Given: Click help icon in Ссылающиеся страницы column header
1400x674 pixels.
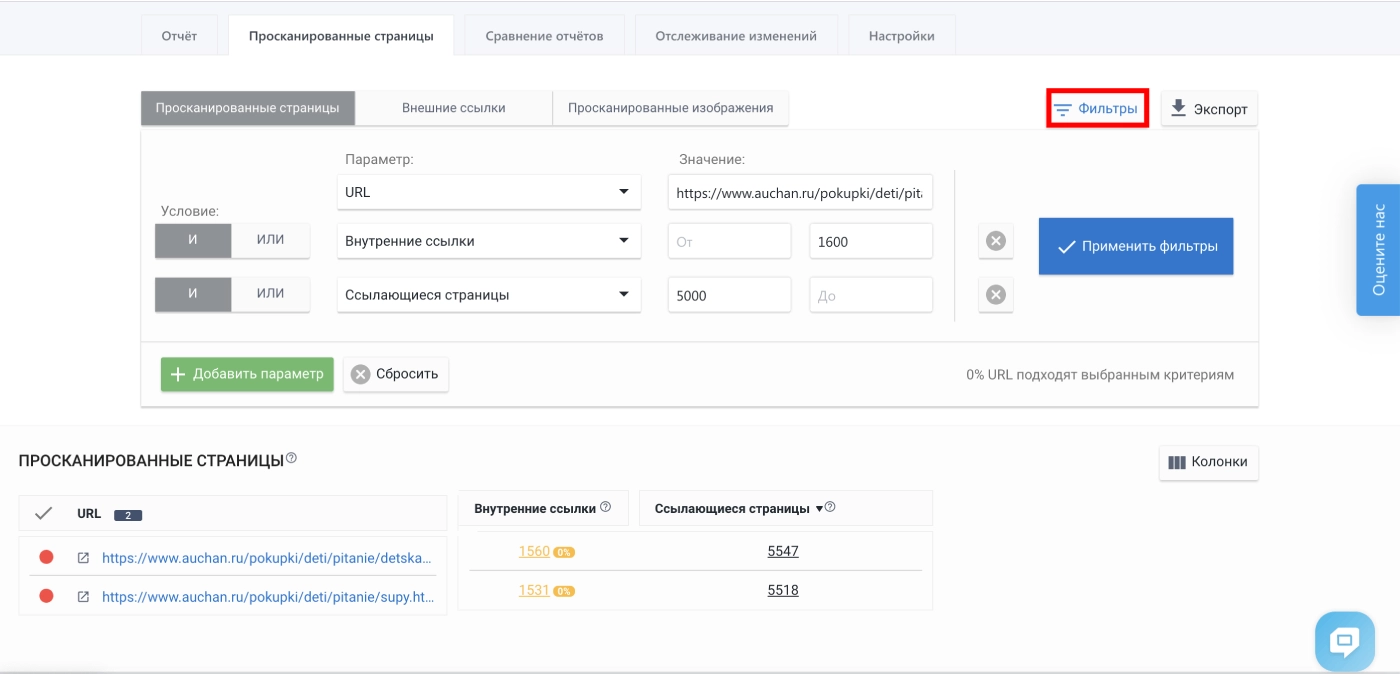Looking at the screenshot, I should coord(829,507).
